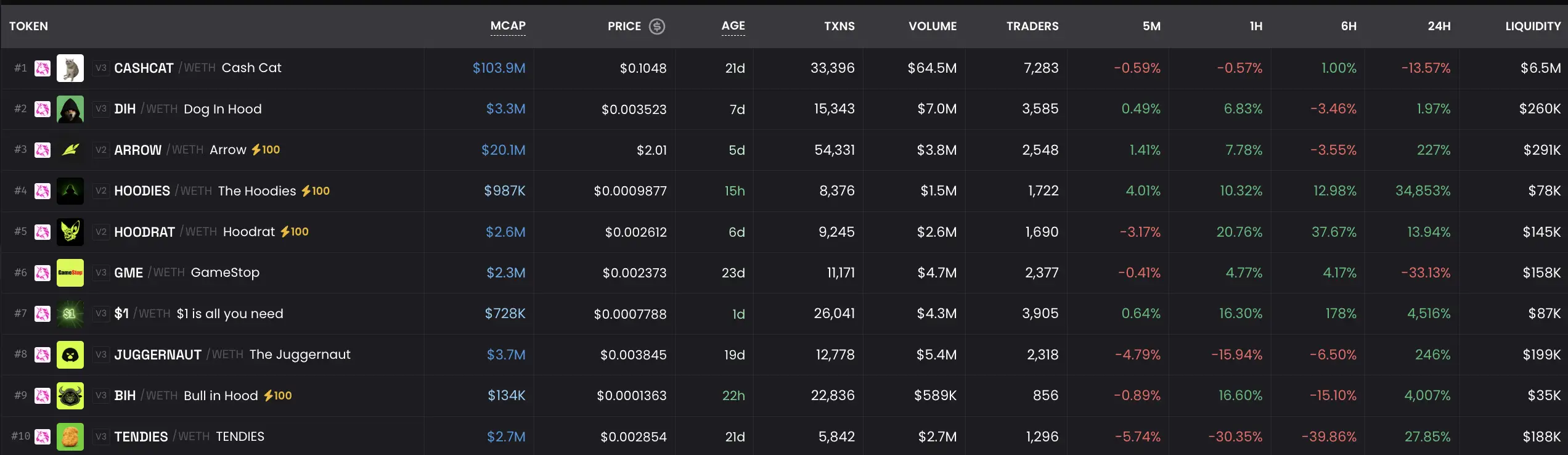The height and width of the screenshot is (455, 1568).
Task: Click the chain icon in HOODIES row
Action: click(x=43, y=191)
